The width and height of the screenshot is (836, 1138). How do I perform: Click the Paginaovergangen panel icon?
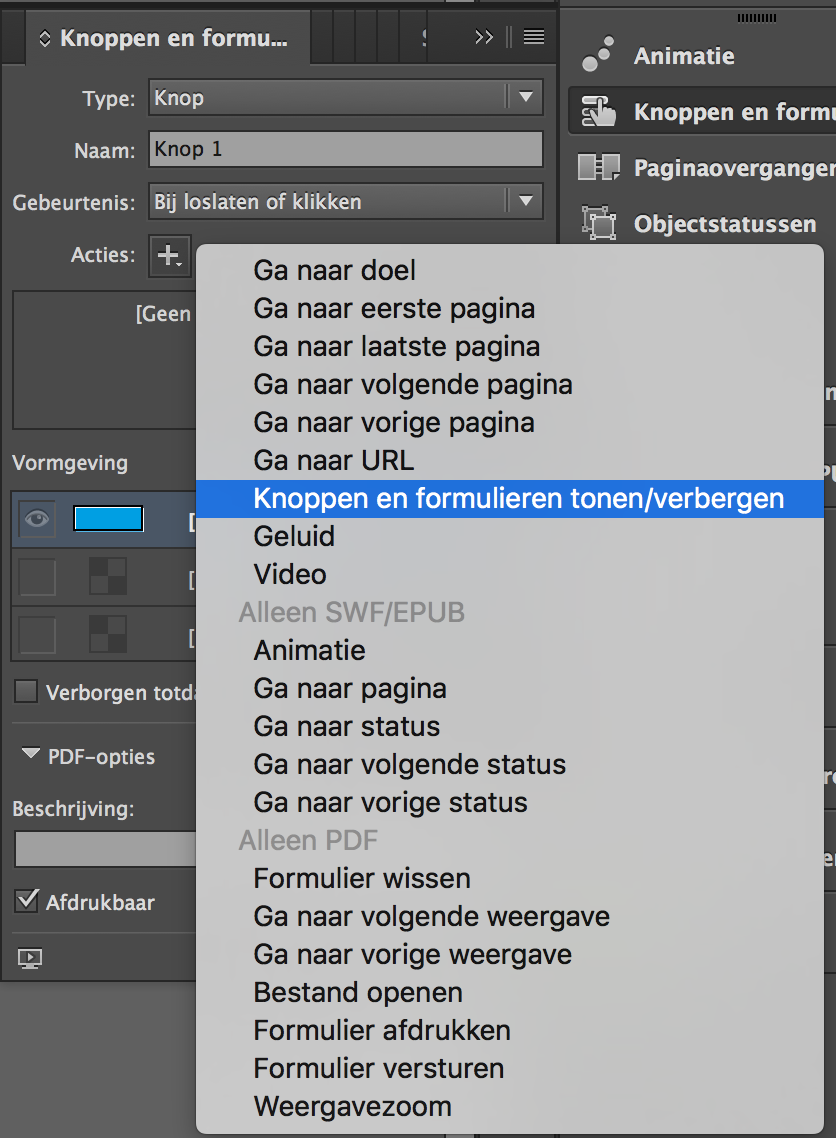click(x=599, y=168)
